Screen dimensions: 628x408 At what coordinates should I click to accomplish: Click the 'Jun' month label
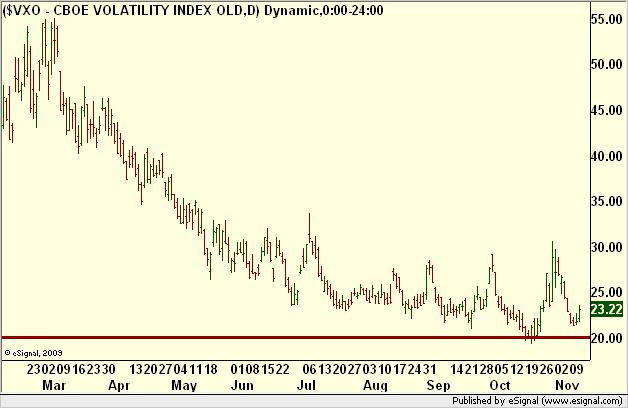(242, 386)
